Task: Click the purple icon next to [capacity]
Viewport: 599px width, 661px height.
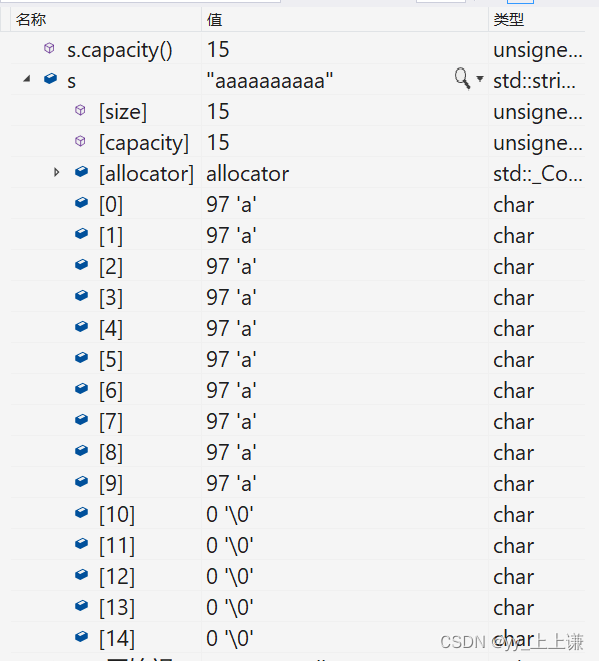Action: (80, 141)
